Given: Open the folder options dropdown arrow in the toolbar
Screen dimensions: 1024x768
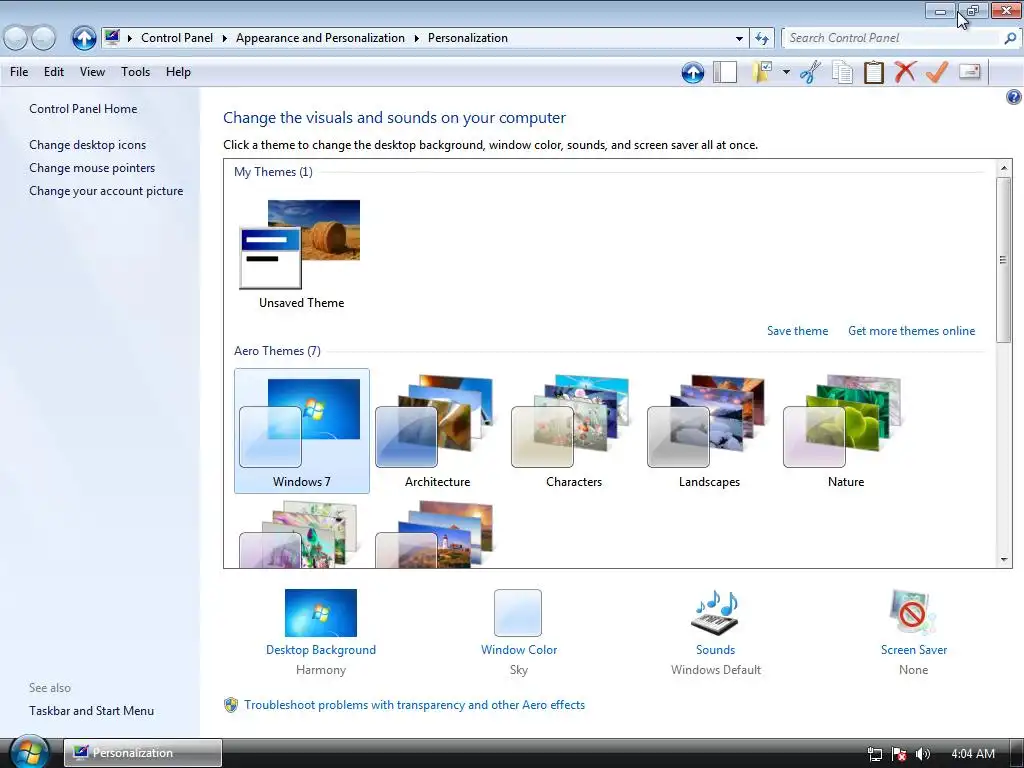Looking at the screenshot, I should (x=786, y=72).
